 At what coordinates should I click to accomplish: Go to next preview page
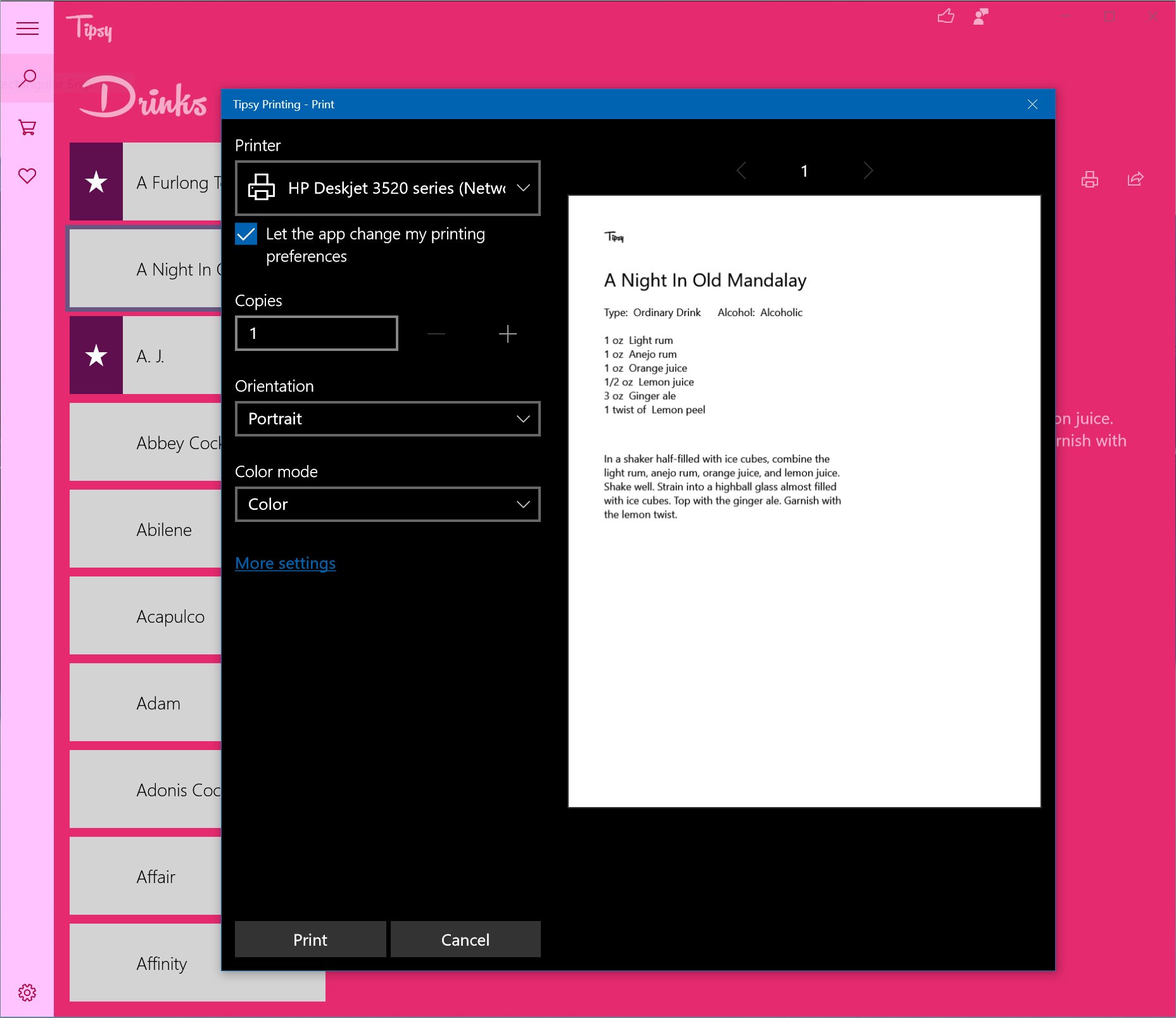point(868,170)
